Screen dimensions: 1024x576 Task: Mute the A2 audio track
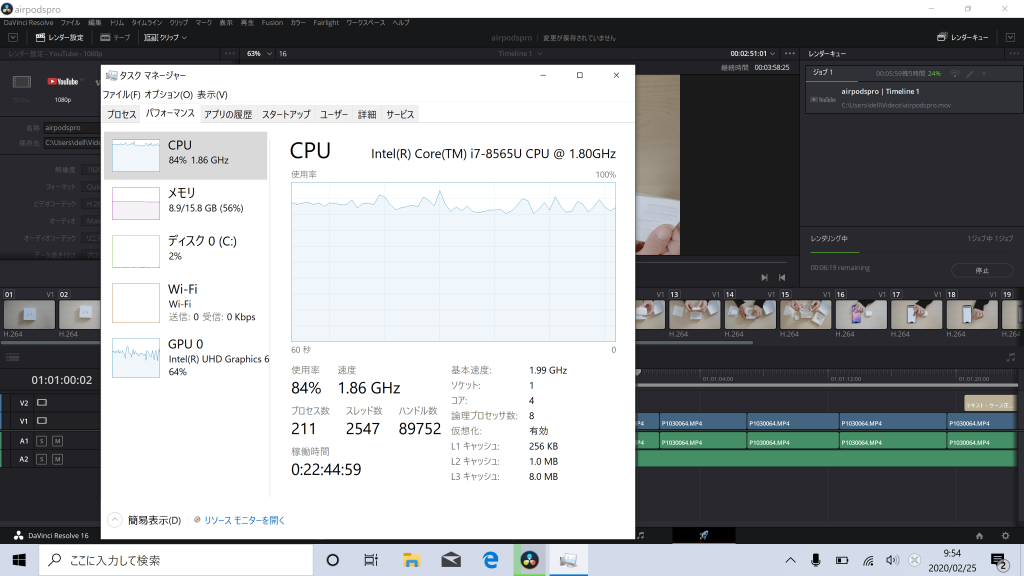[57, 459]
